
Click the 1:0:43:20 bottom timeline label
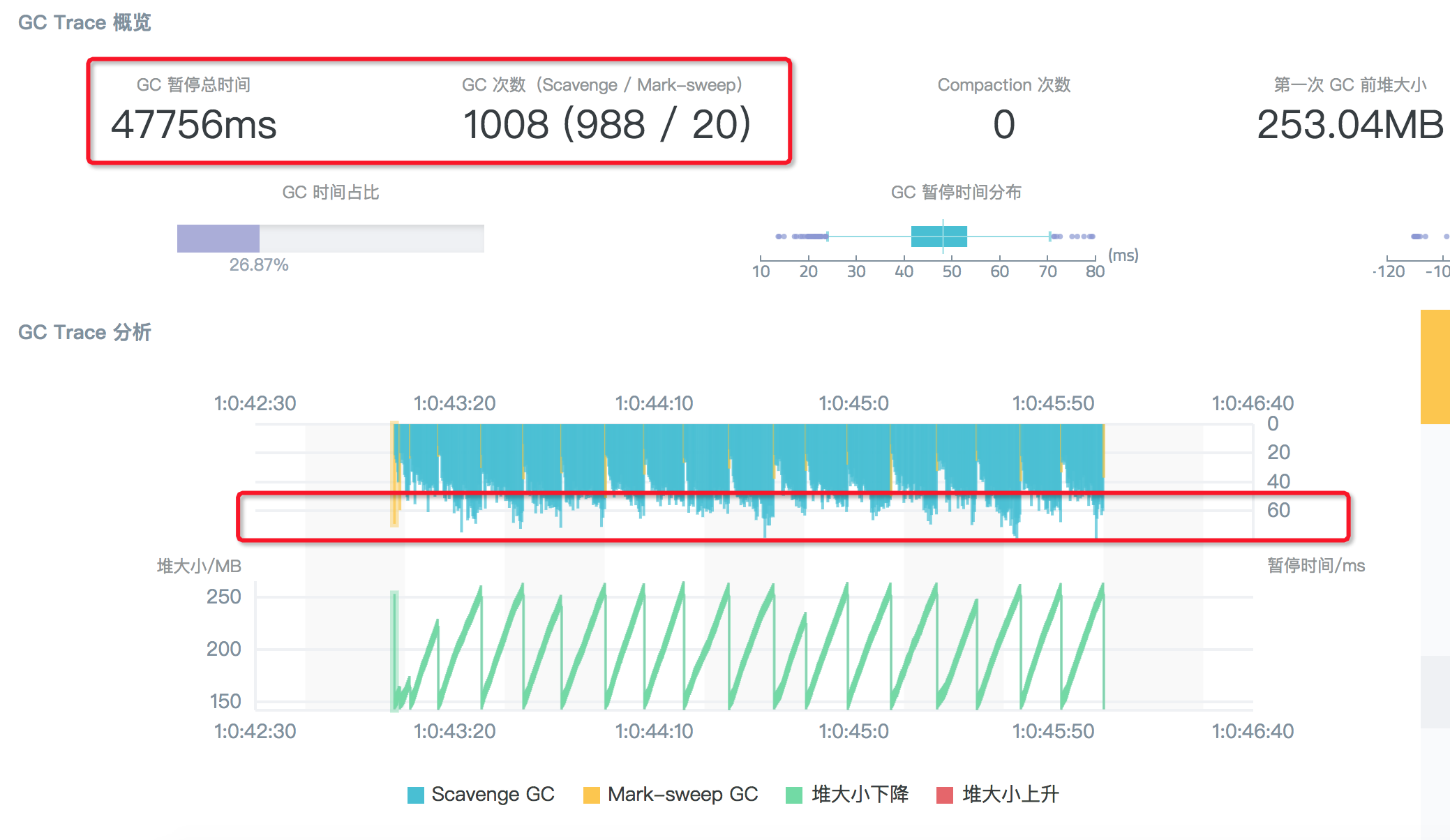(454, 731)
